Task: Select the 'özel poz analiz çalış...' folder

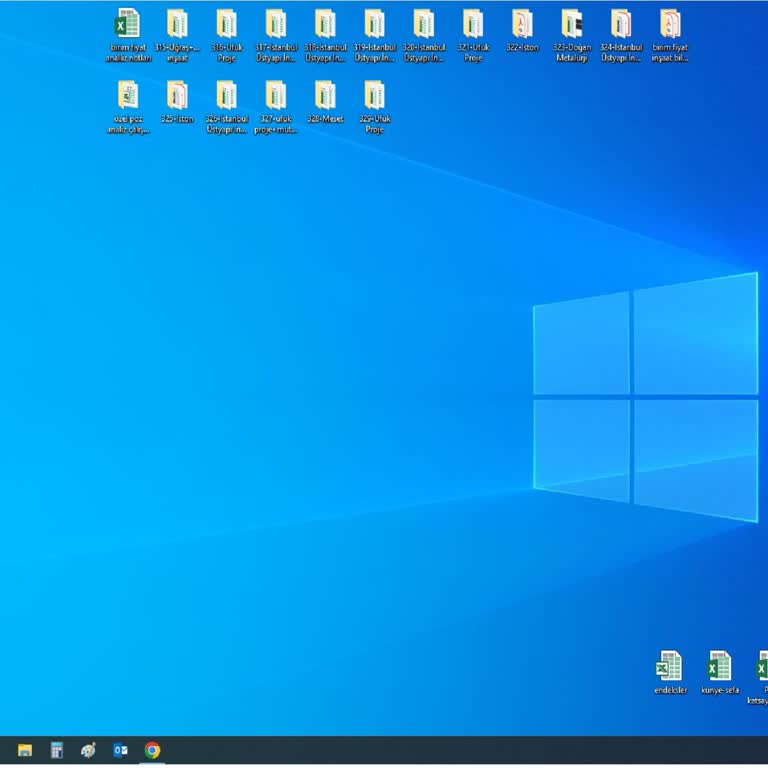Action: pos(128,107)
